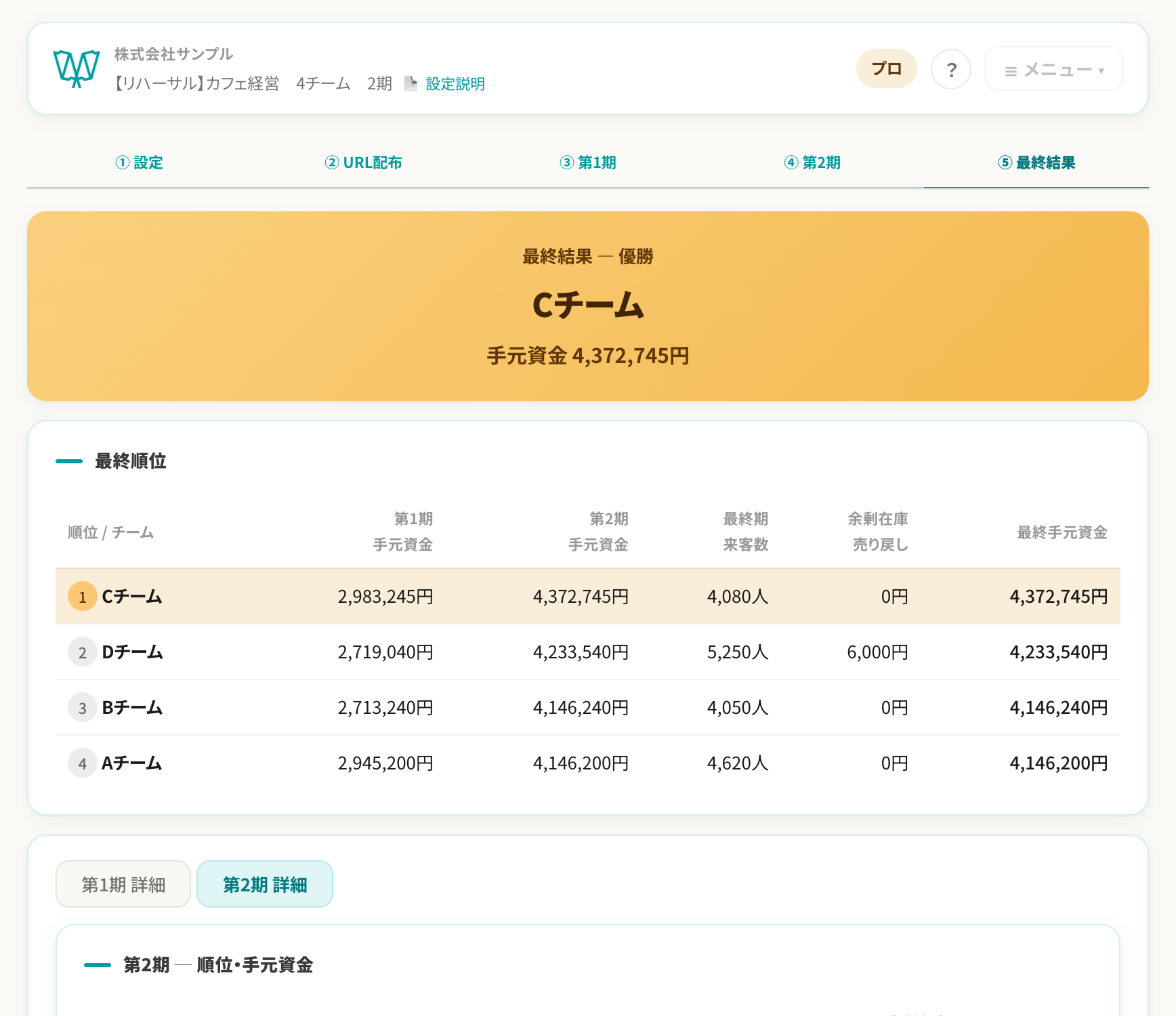Click the 最終順位 section heading
The image size is (1176, 1016).
(131, 461)
